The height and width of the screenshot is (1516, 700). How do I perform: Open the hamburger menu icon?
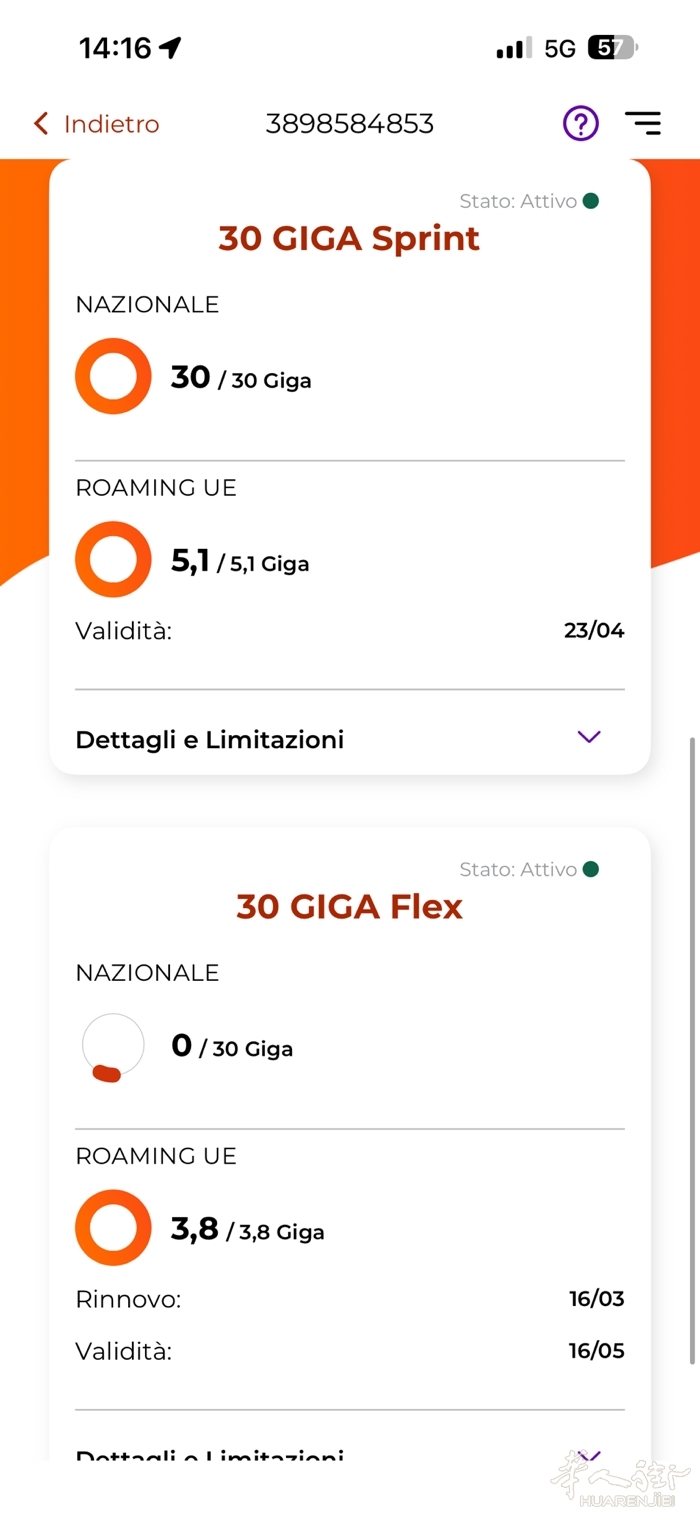click(x=642, y=124)
